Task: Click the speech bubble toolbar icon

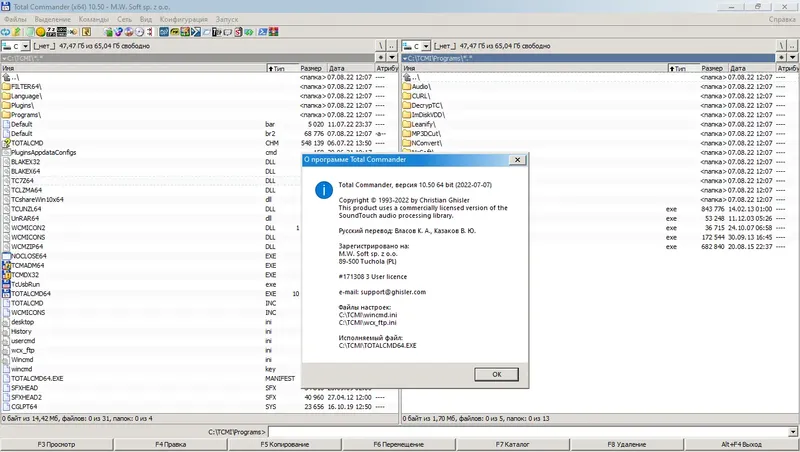Action: coord(228,32)
